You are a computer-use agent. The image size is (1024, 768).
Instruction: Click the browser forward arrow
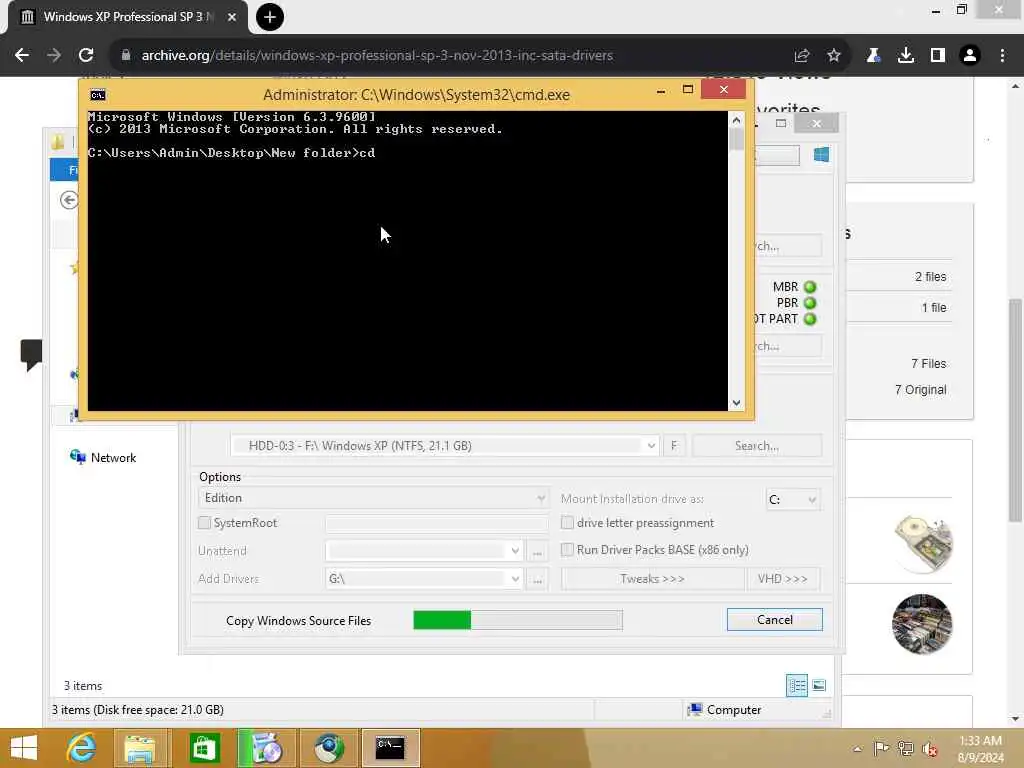click(x=54, y=56)
